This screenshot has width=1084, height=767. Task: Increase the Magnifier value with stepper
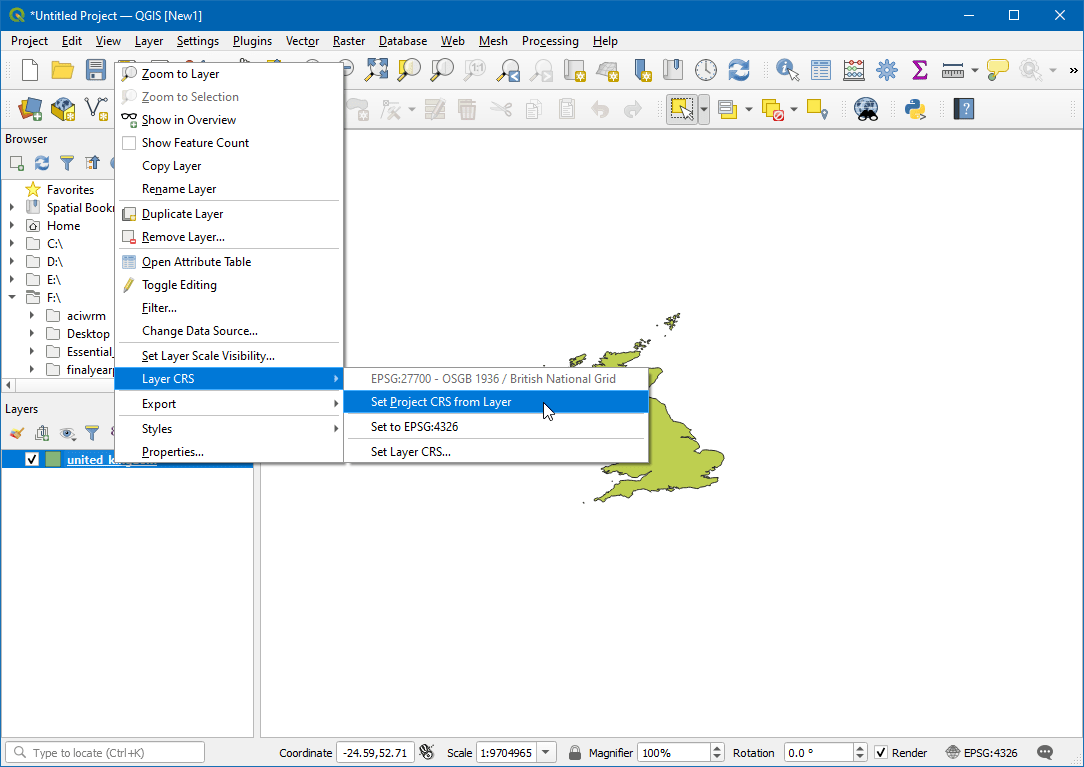[719, 748]
